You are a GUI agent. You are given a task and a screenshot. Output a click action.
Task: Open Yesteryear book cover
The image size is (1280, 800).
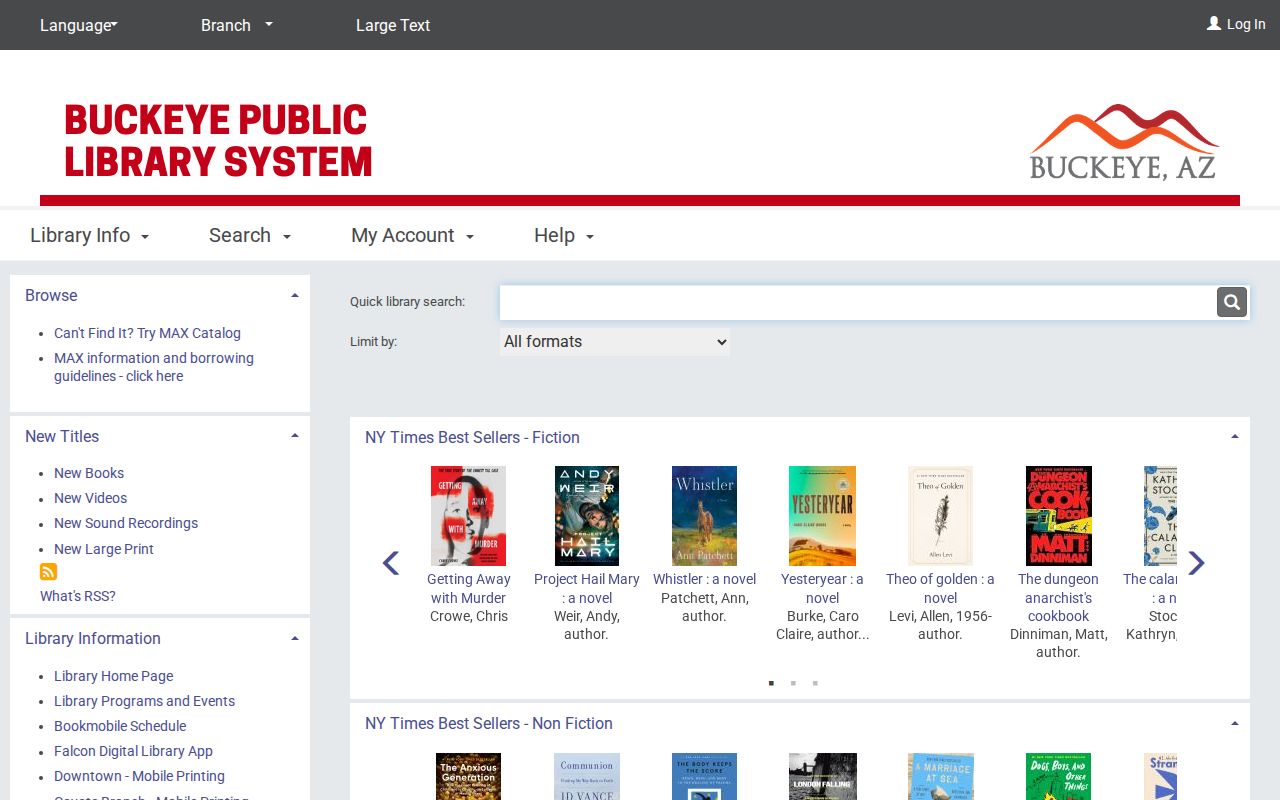[x=822, y=516]
